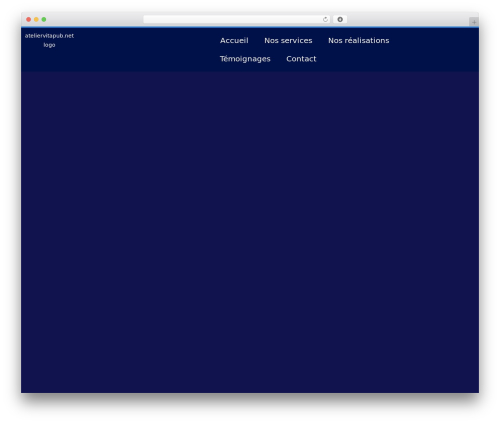The image size is (500, 423).
Task: Open Nos réalisations menu item
Action: point(358,41)
